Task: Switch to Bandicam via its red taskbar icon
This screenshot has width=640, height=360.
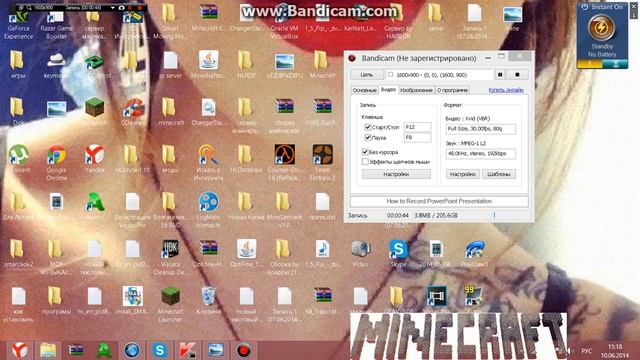Action: pyautogui.click(x=244, y=350)
